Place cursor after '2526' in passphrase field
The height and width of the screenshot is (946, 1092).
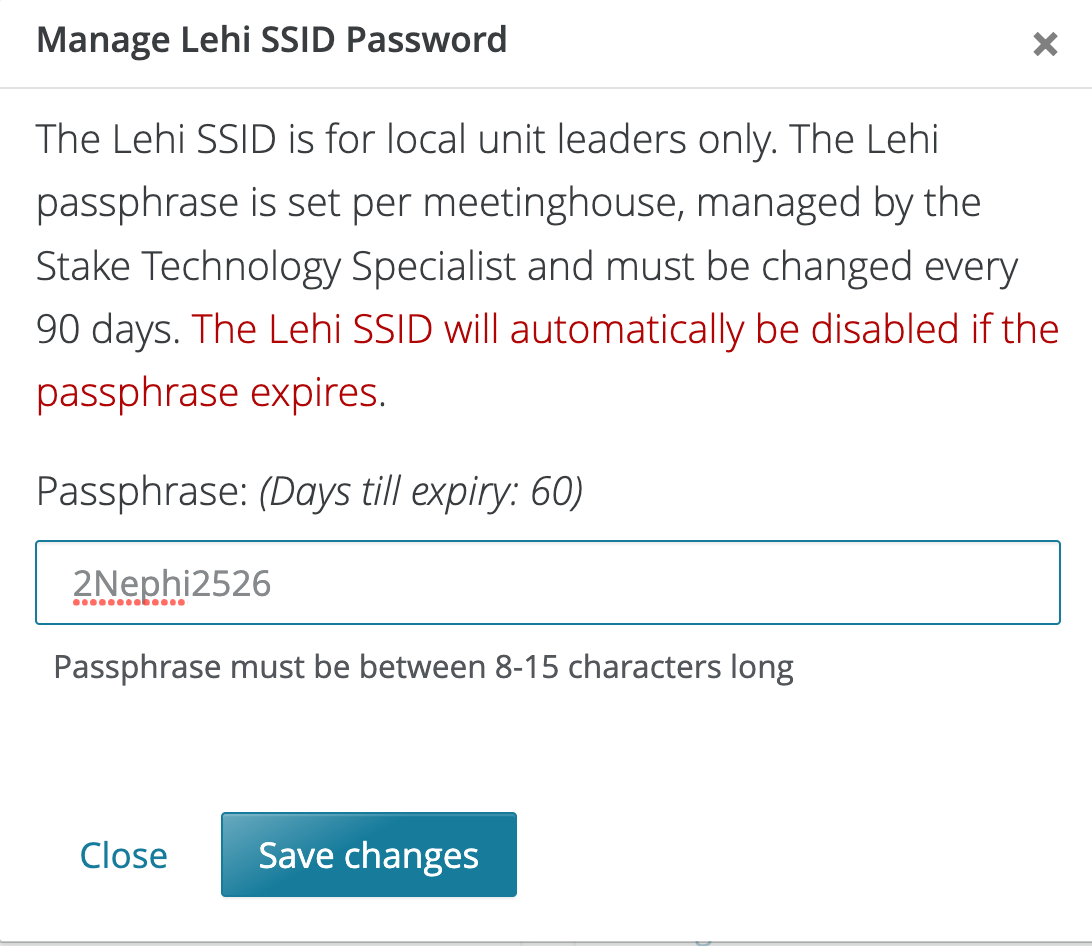pyautogui.click(x=272, y=583)
